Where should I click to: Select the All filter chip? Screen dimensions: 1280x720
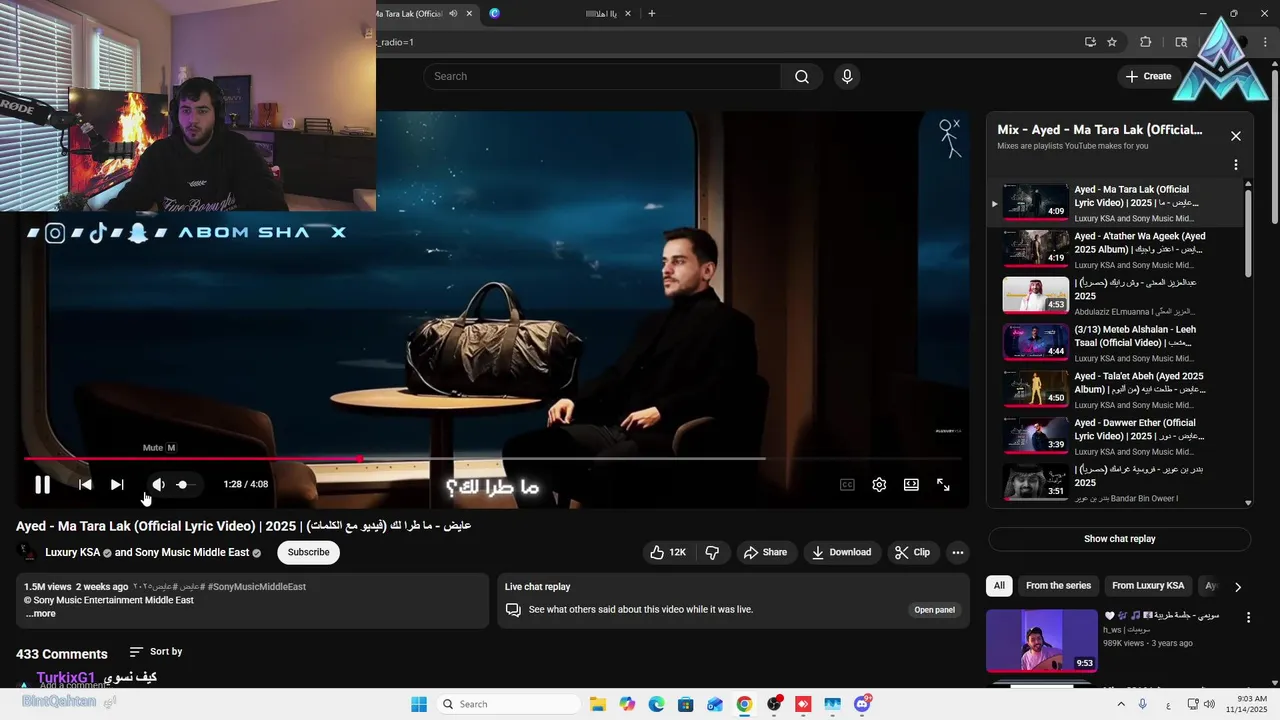click(x=999, y=586)
